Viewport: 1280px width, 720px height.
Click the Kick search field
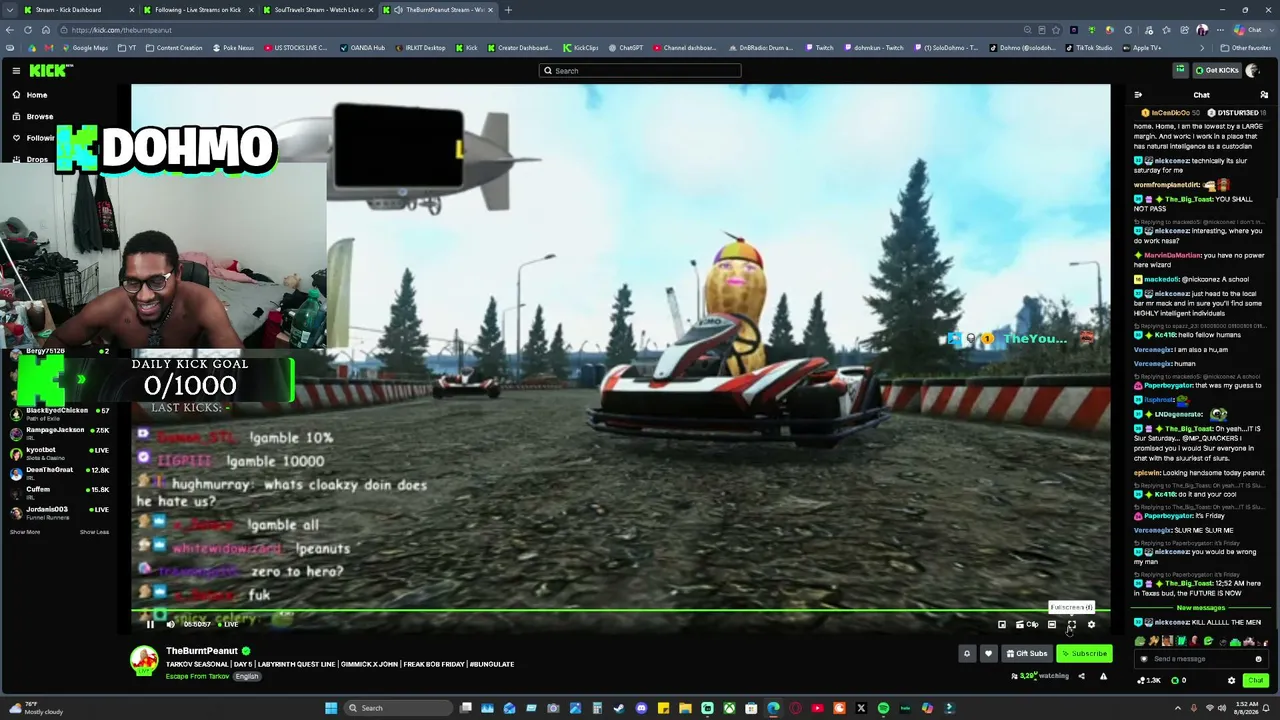pos(640,71)
